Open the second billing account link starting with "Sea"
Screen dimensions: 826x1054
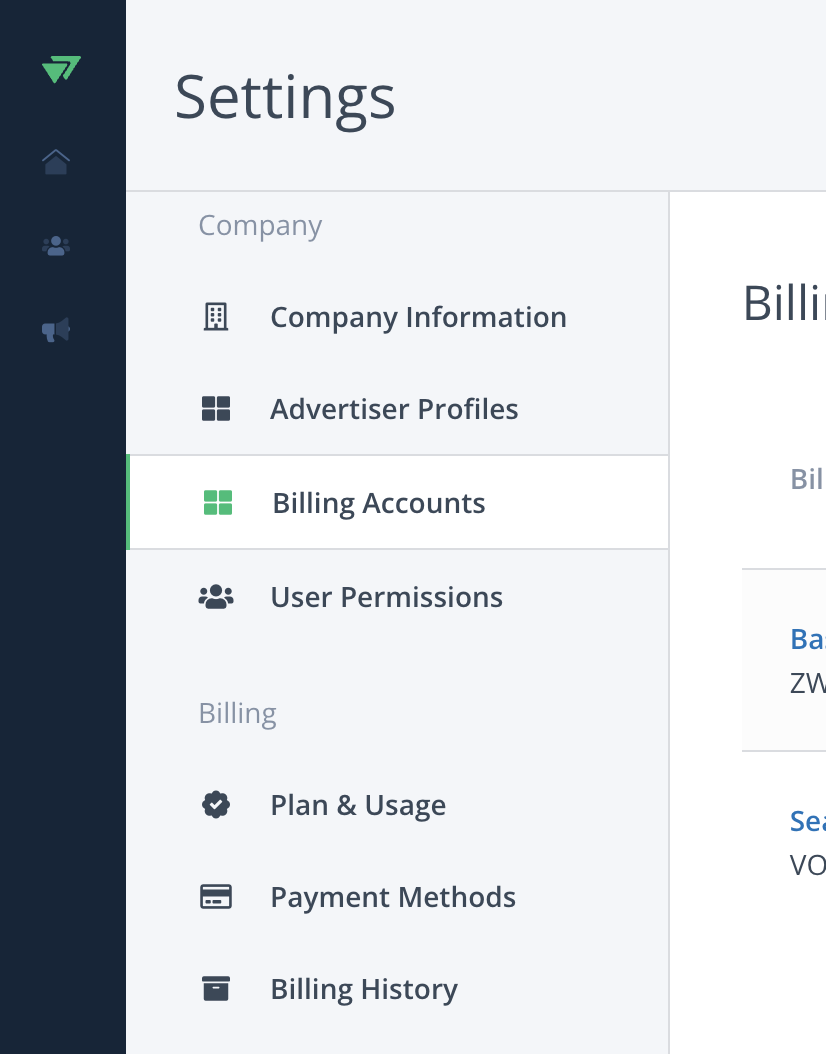point(807,821)
